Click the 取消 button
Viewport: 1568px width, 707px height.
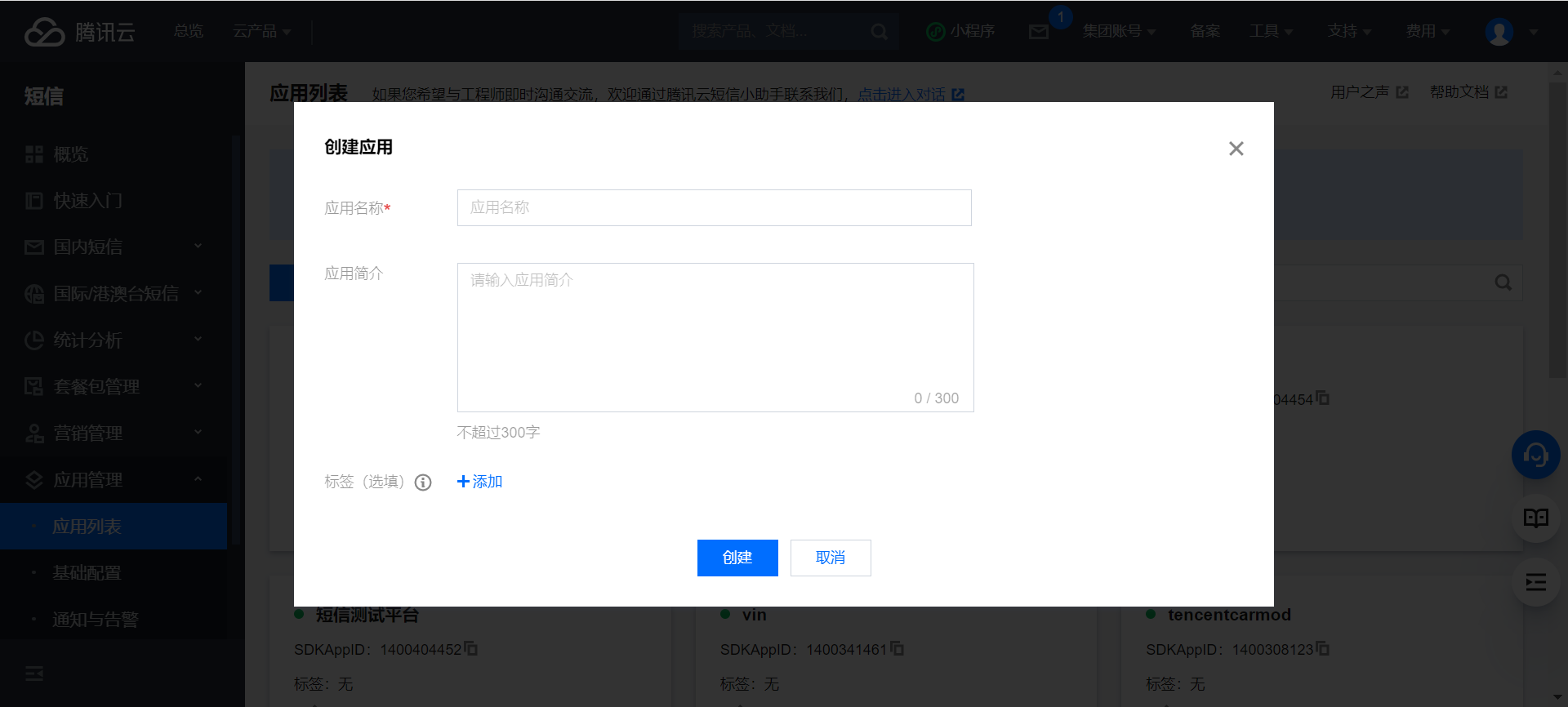coord(831,558)
